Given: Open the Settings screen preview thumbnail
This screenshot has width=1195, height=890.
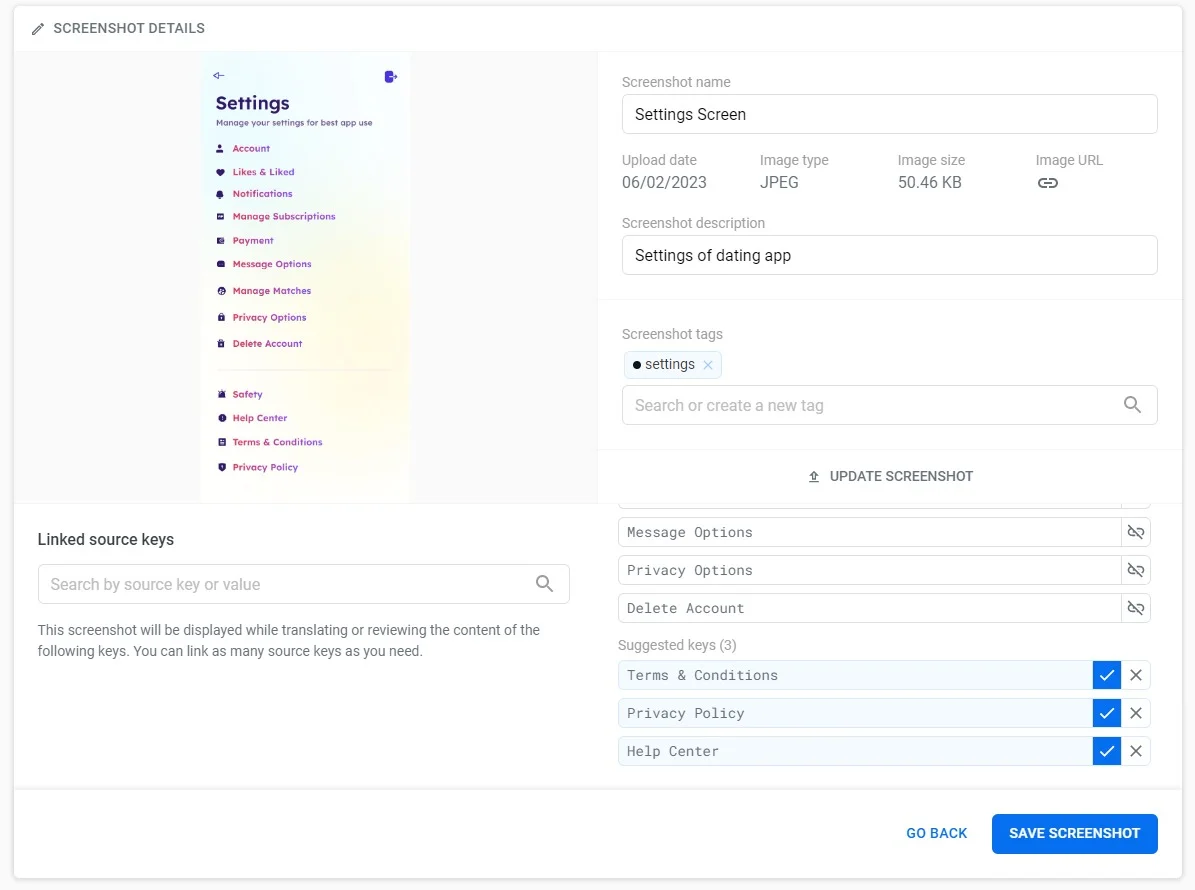Looking at the screenshot, I should (305, 277).
